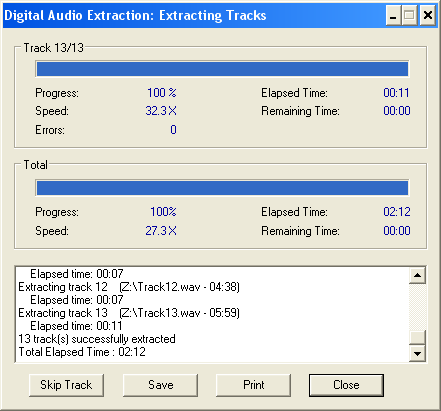Click the Track 13/13 progress bar
The width and height of the screenshot is (441, 411).
pos(222,69)
